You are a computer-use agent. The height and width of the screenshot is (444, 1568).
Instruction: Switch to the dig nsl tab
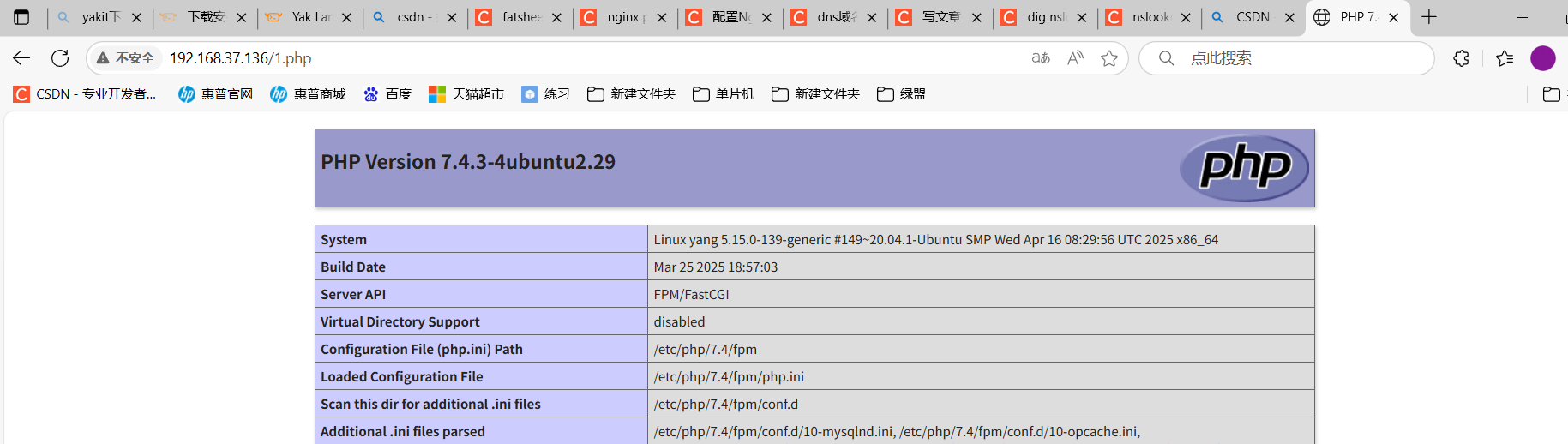tap(1045, 17)
